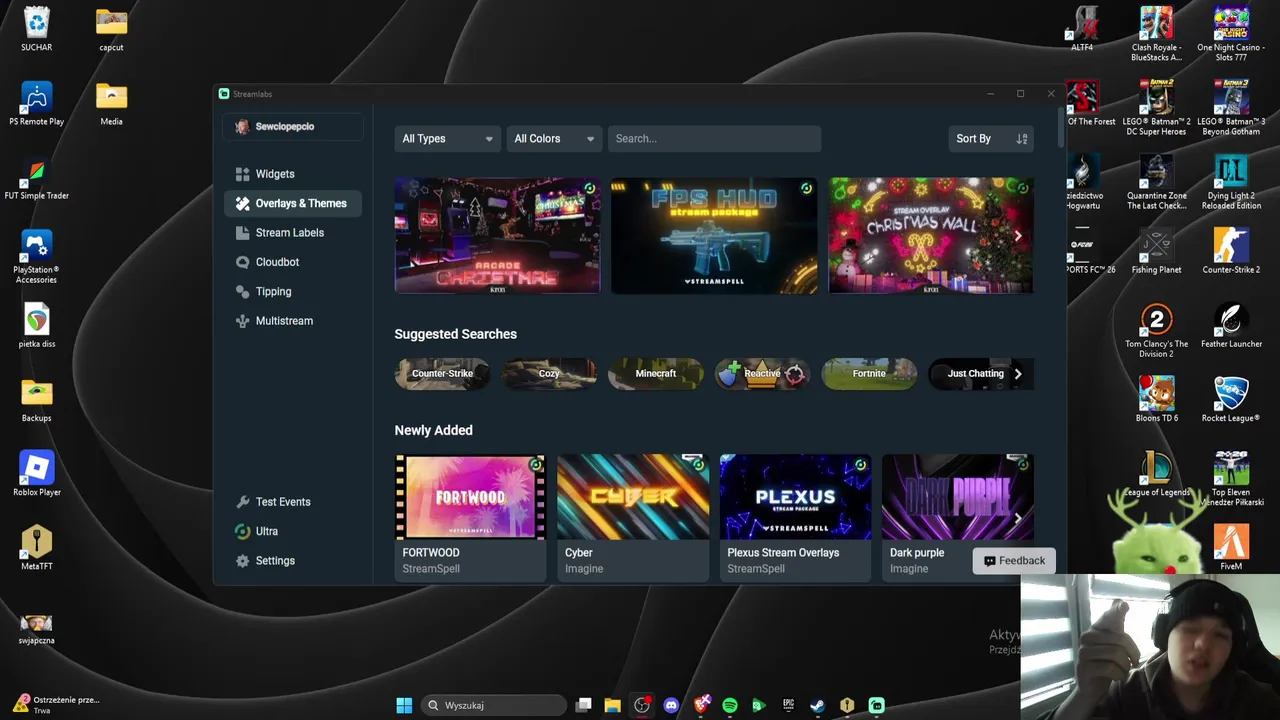
Task: Select the Just Chatting suggested search
Action: click(976, 374)
